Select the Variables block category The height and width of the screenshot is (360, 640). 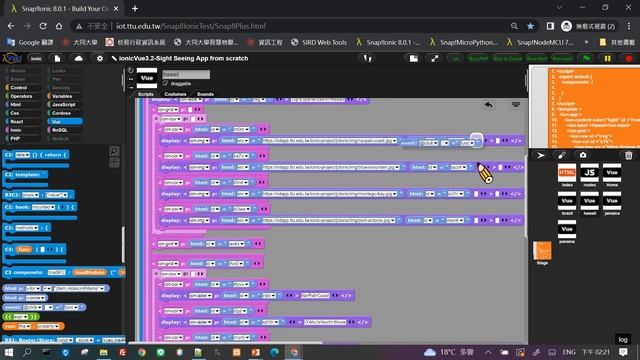tap(64, 96)
